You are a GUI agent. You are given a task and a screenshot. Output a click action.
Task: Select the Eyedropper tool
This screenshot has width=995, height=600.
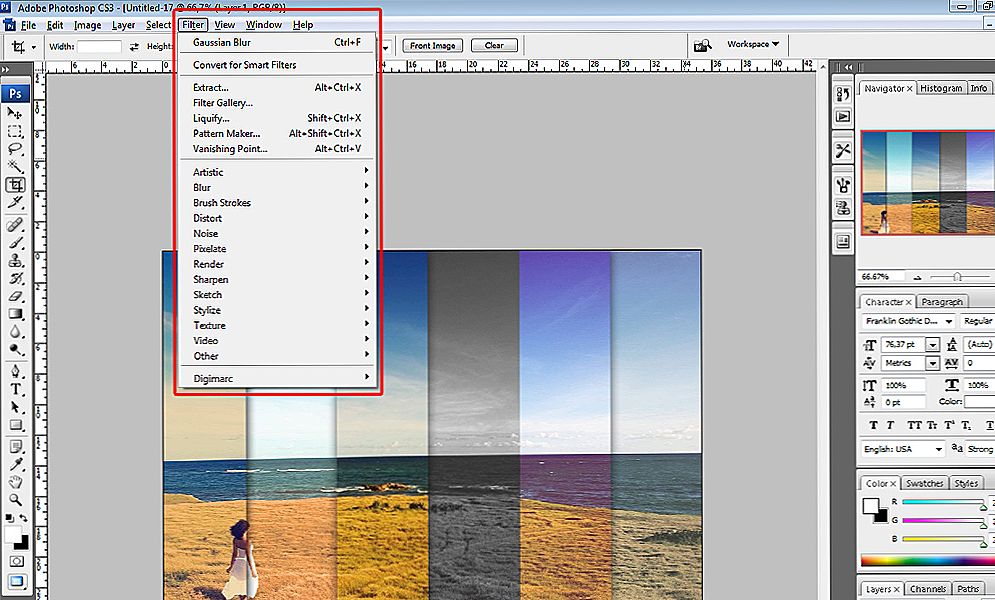pos(15,464)
